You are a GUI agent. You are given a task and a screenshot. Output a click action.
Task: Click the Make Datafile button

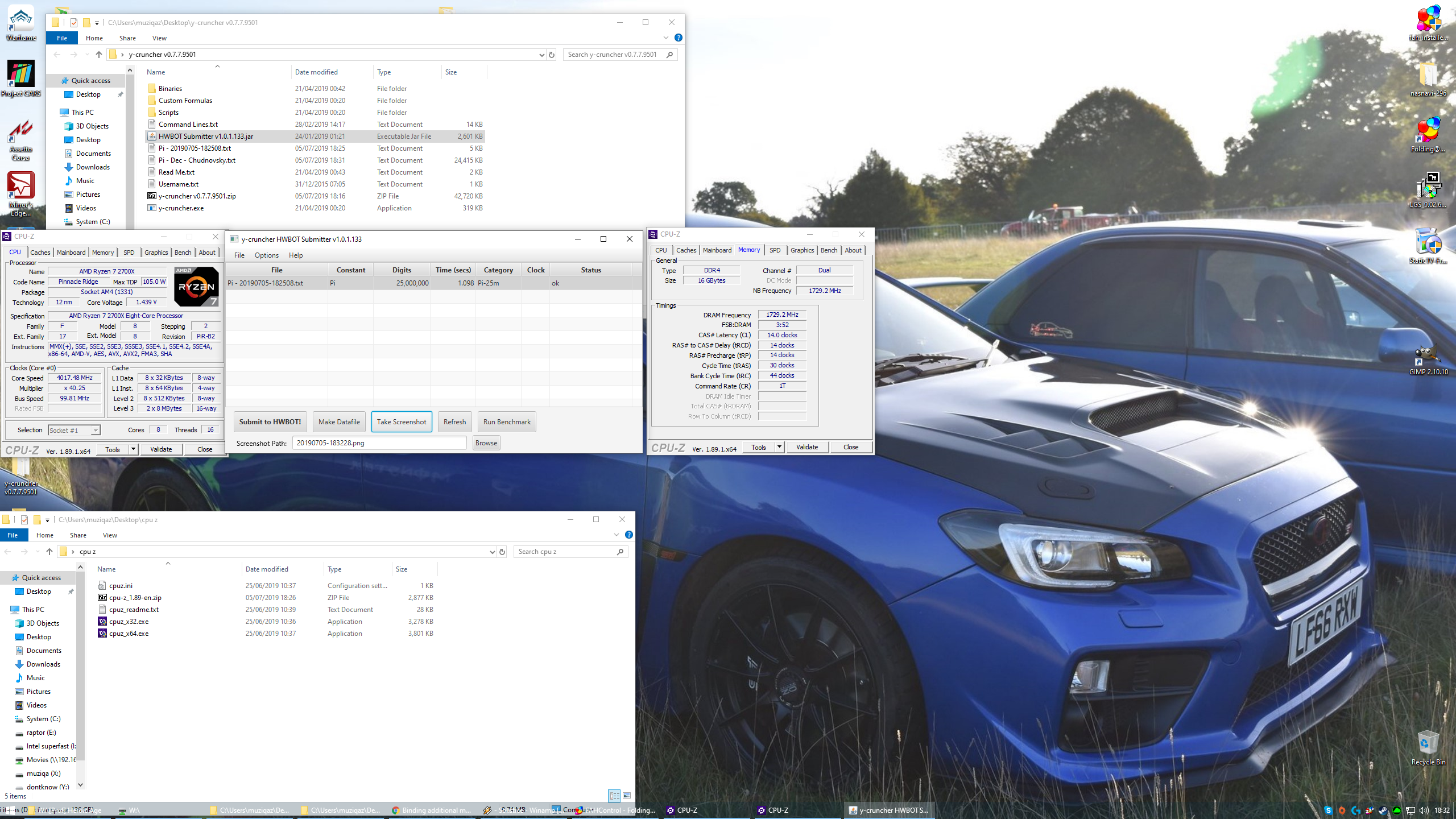(x=339, y=422)
